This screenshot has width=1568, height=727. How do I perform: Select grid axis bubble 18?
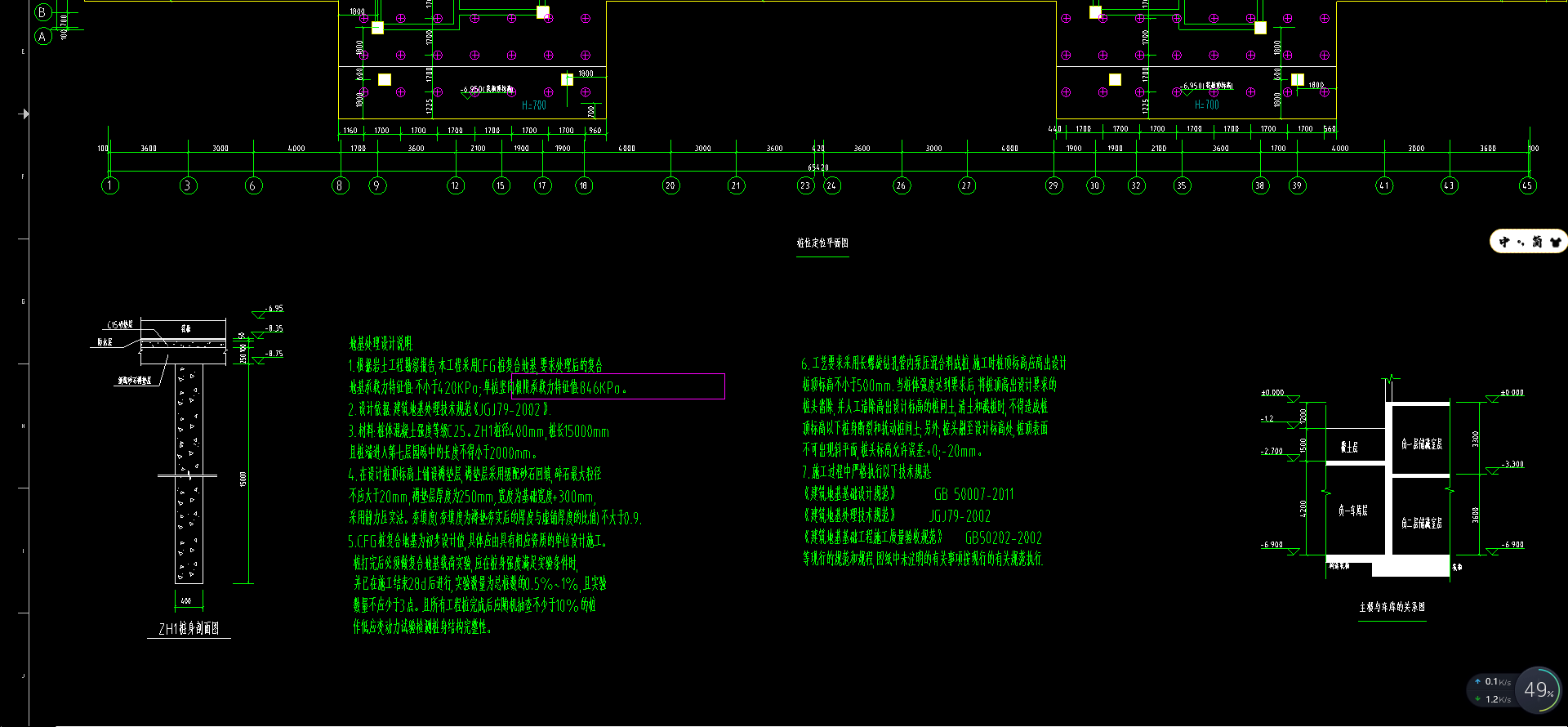pyautogui.click(x=583, y=185)
